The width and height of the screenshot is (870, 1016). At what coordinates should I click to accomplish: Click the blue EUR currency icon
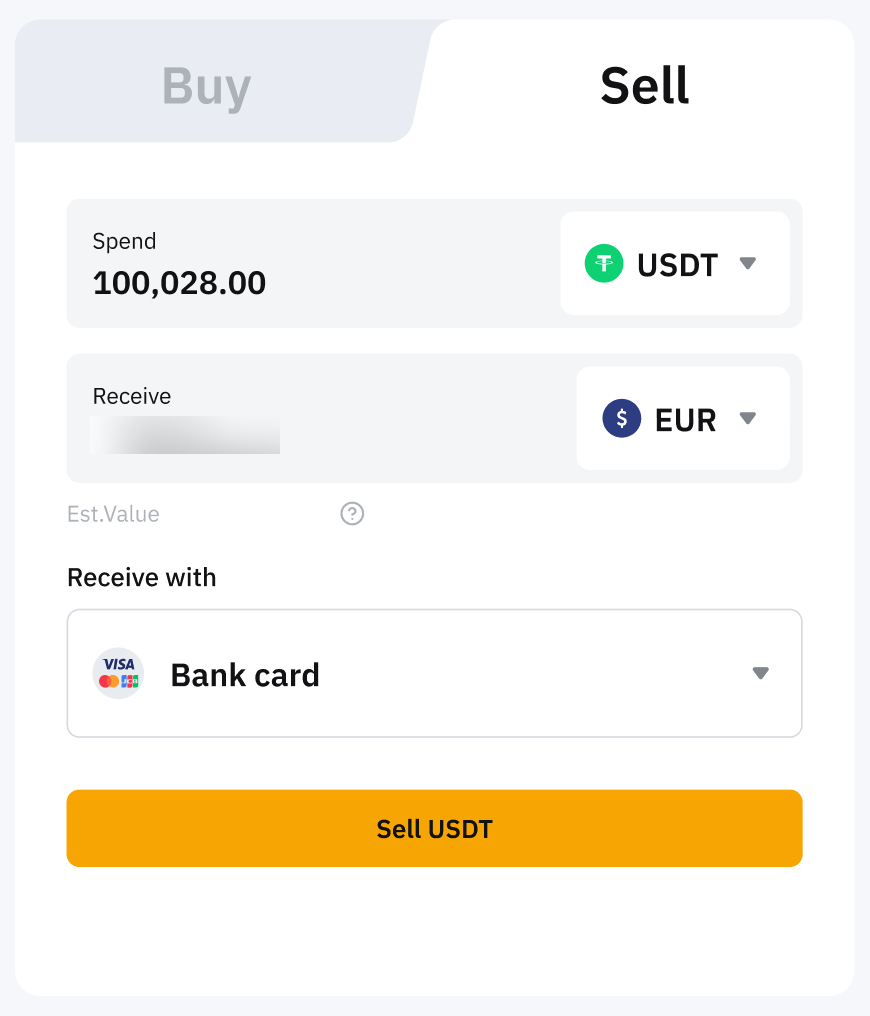point(621,419)
